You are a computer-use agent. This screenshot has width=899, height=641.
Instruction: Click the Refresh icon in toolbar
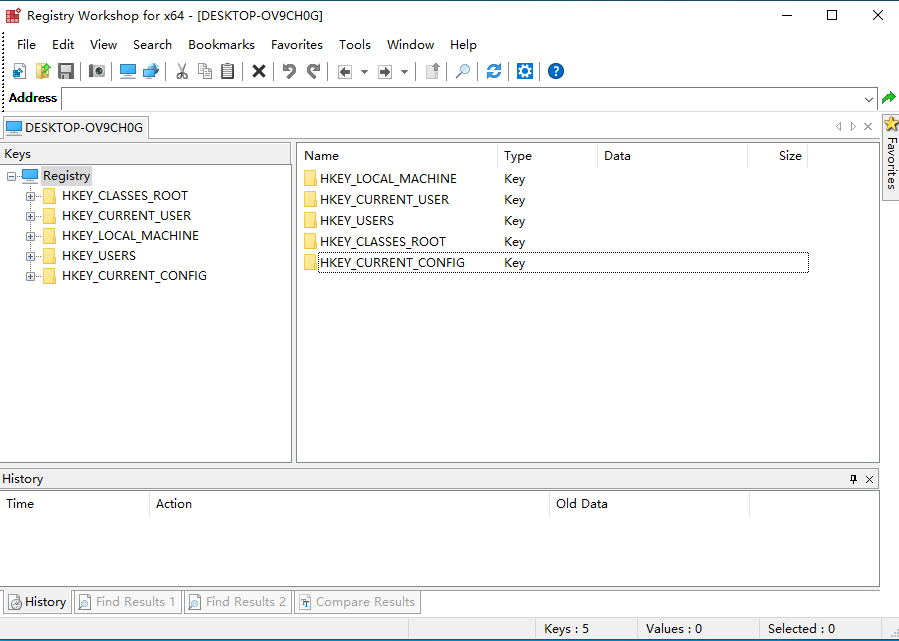tap(494, 71)
